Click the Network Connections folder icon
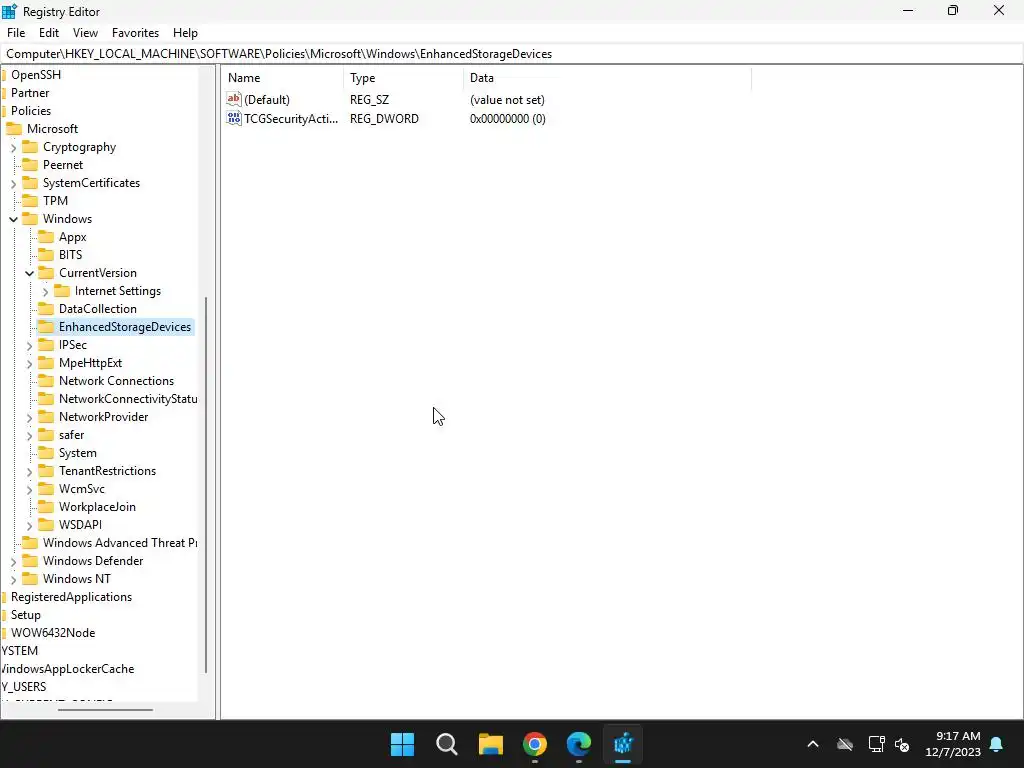The height and width of the screenshot is (768, 1024). pyautogui.click(x=46, y=380)
